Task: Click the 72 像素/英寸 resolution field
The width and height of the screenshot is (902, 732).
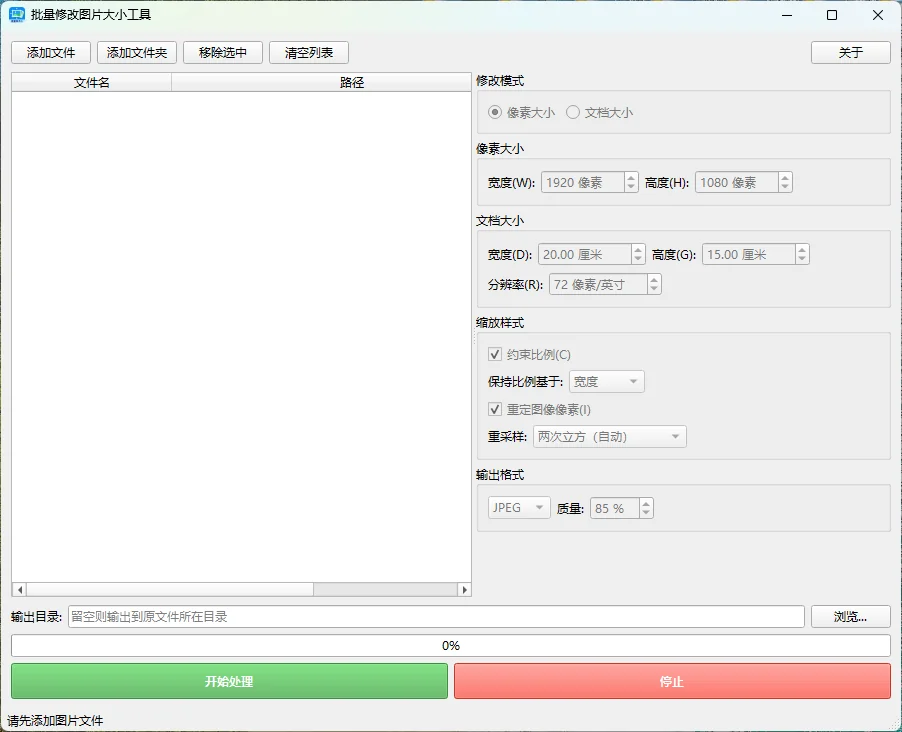Action: (x=598, y=284)
